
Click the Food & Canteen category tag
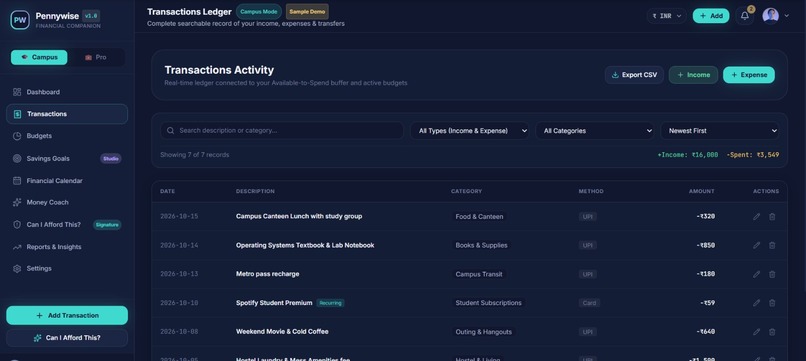tap(479, 216)
